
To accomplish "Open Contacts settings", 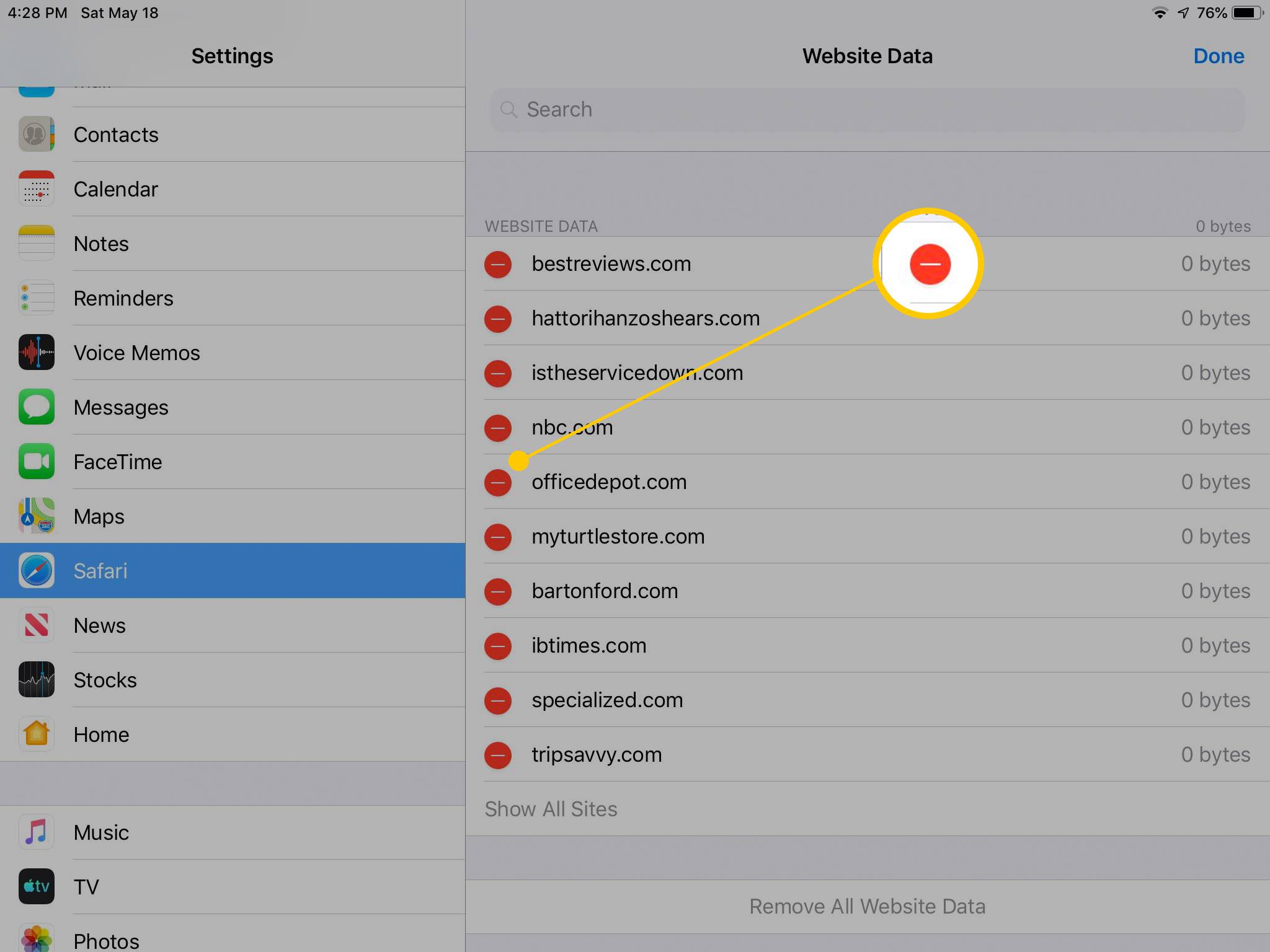I will pyautogui.click(x=233, y=134).
